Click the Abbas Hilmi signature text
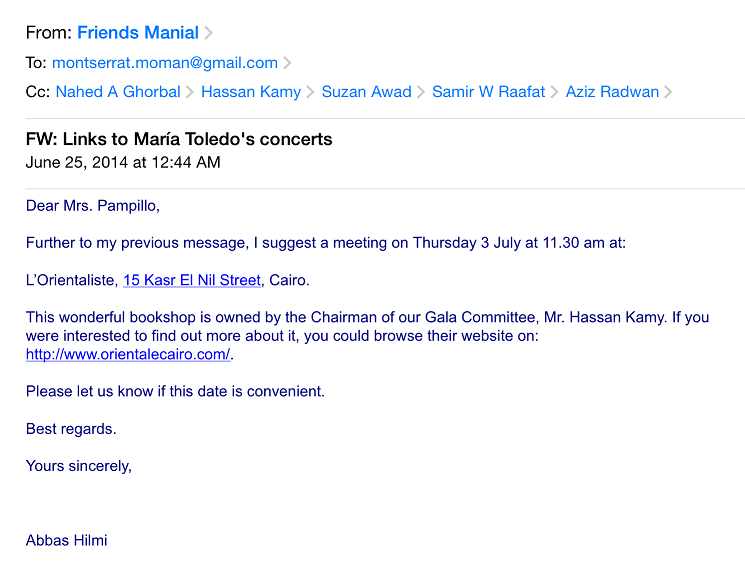745x567 pixels. click(67, 540)
